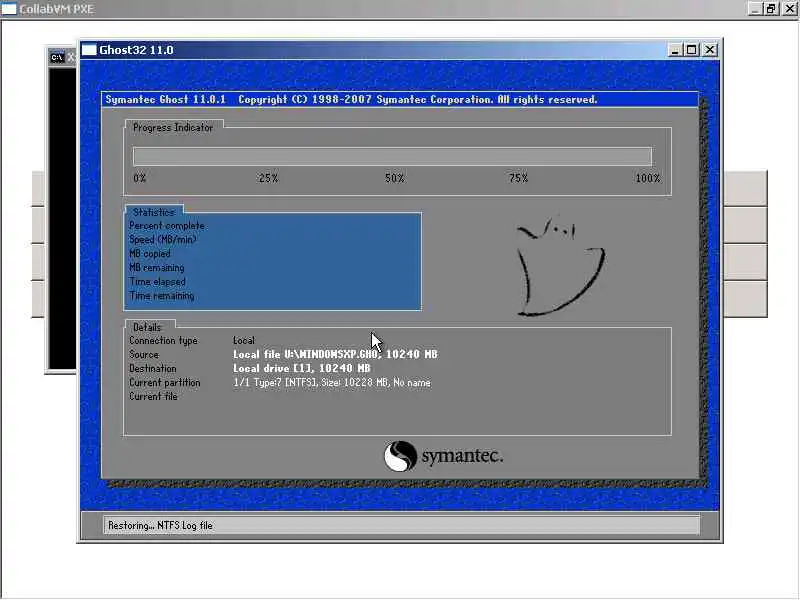Click the MB copied statistic
Image resolution: width=800 pixels, height=600 pixels.
pyautogui.click(x=149, y=254)
